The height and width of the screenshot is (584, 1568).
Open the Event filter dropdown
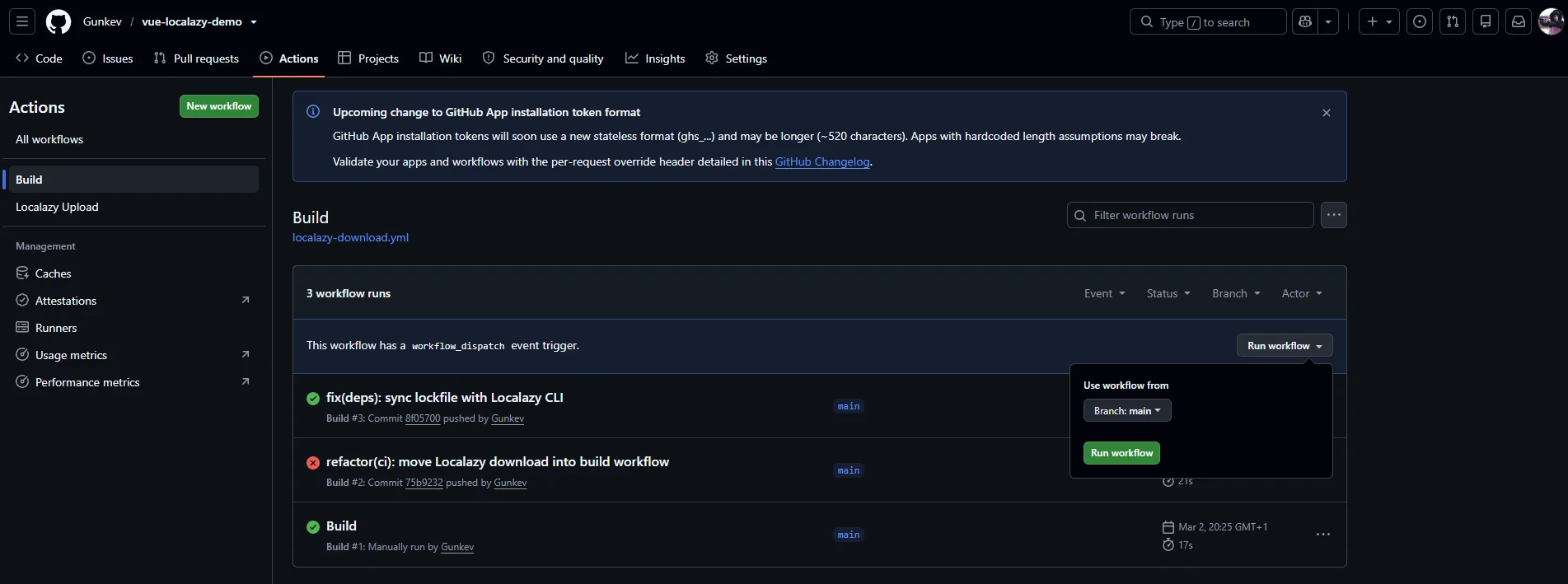click(x=1104, y=293)
